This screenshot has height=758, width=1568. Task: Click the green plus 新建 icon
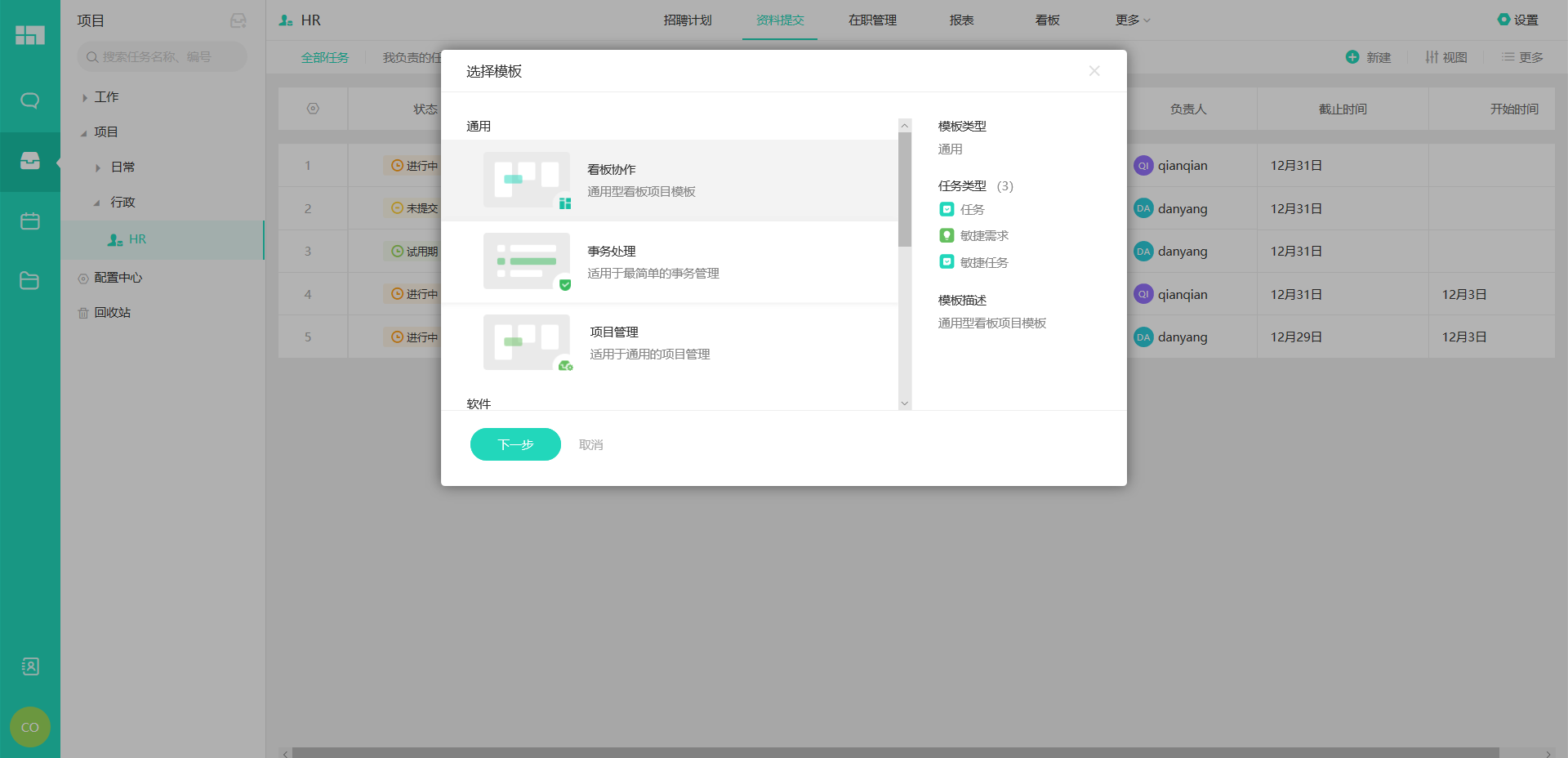click(x=1352, y=57)
